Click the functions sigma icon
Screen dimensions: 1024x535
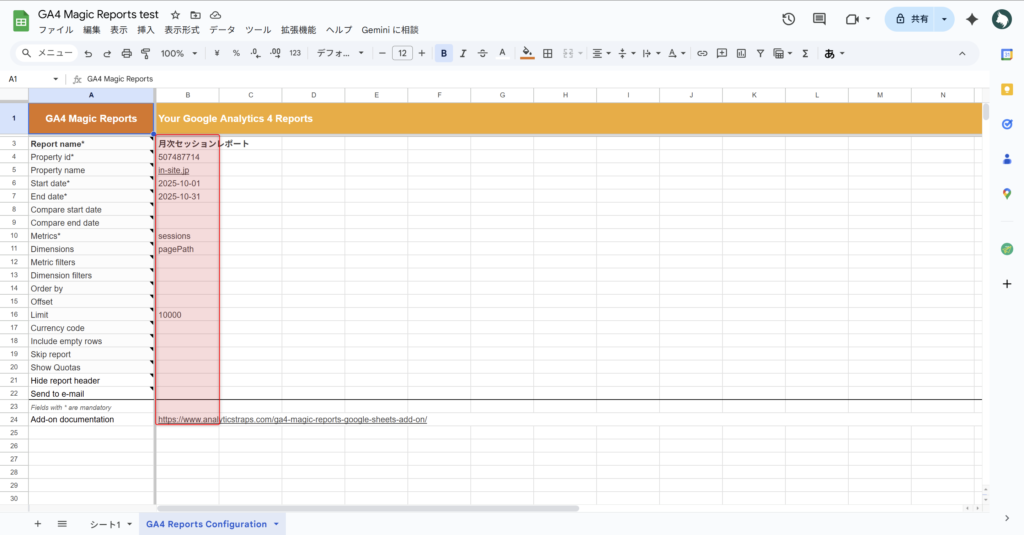pos(805,53)
